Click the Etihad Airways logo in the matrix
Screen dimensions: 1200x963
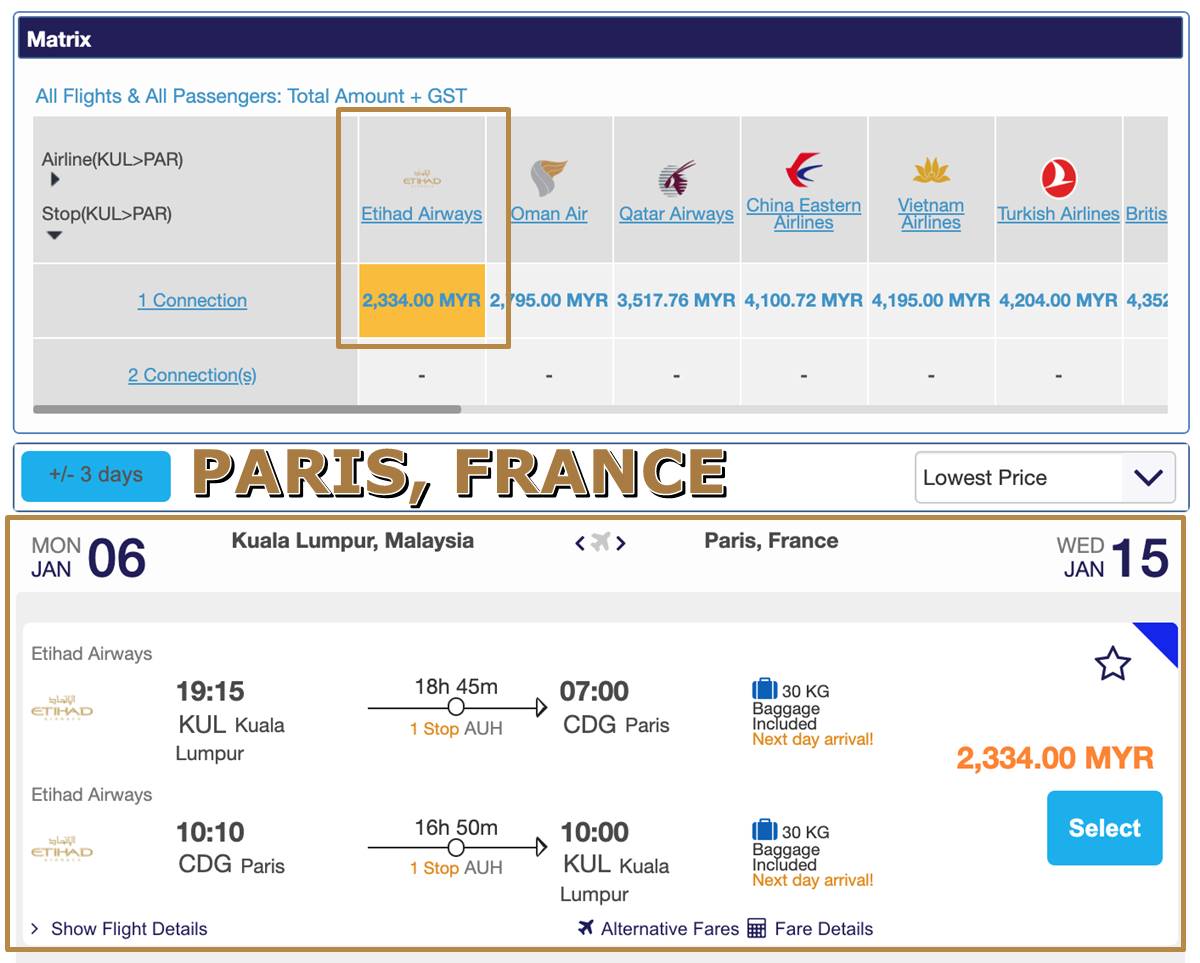pyautogui.click(x=422, y=178)
